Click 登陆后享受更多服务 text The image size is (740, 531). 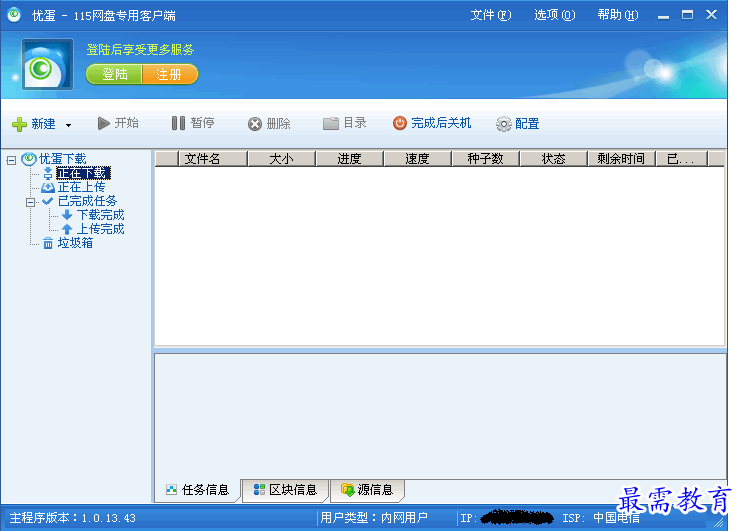pyautogui.click(x=140, y=50)
